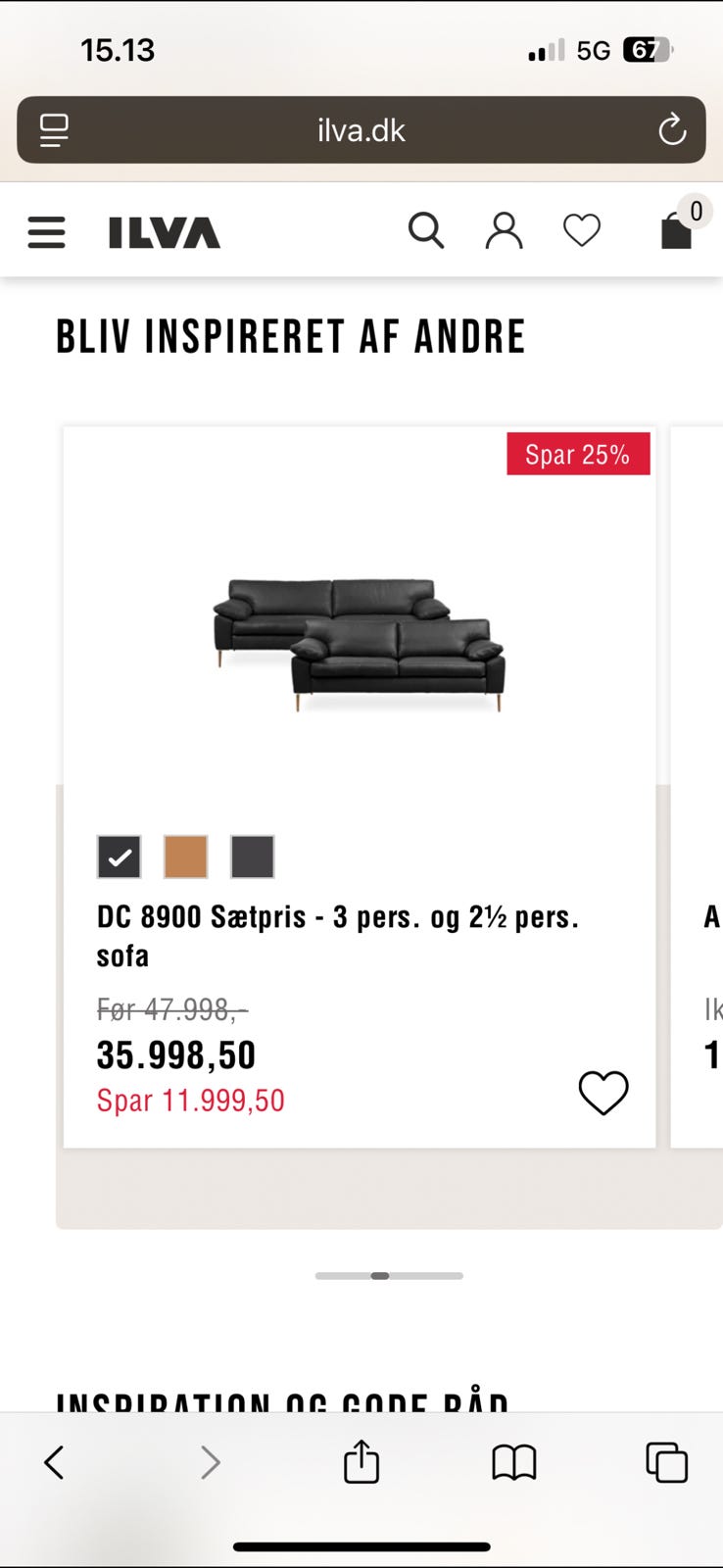Tap the ILVA logo
Image resolution: width=723 pixels, height=1568 pixels.
[165, 232]
